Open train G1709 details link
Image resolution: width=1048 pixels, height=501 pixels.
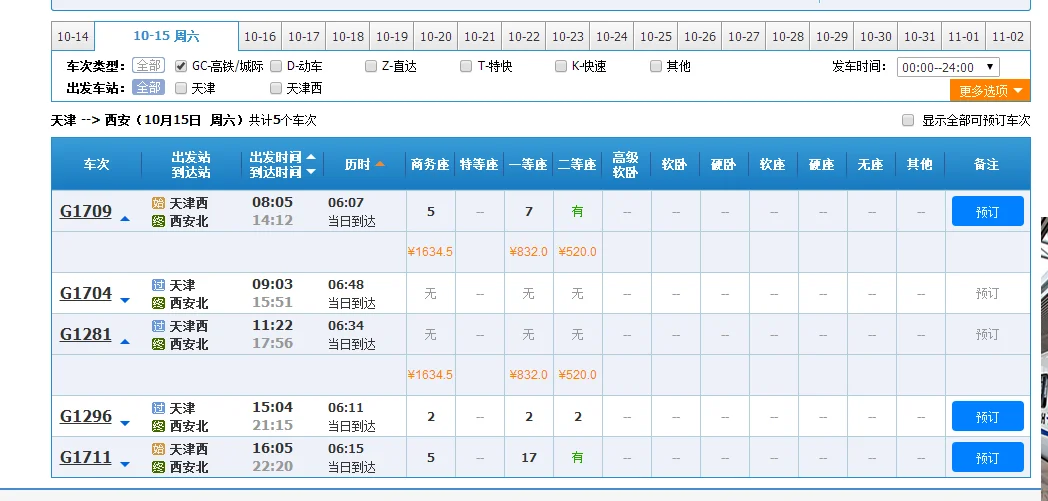coord(86,212)
